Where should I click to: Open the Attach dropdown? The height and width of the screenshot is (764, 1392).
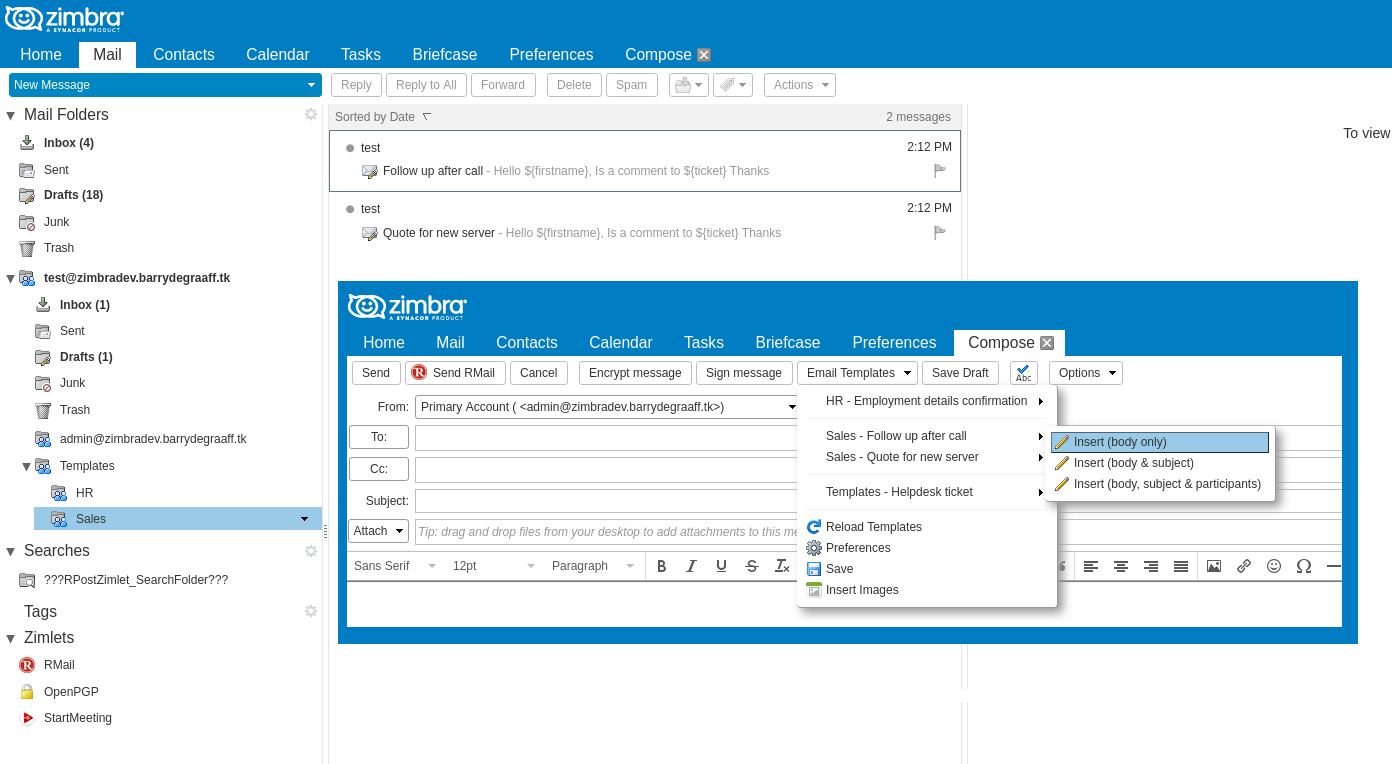click(x=378, y=531)
